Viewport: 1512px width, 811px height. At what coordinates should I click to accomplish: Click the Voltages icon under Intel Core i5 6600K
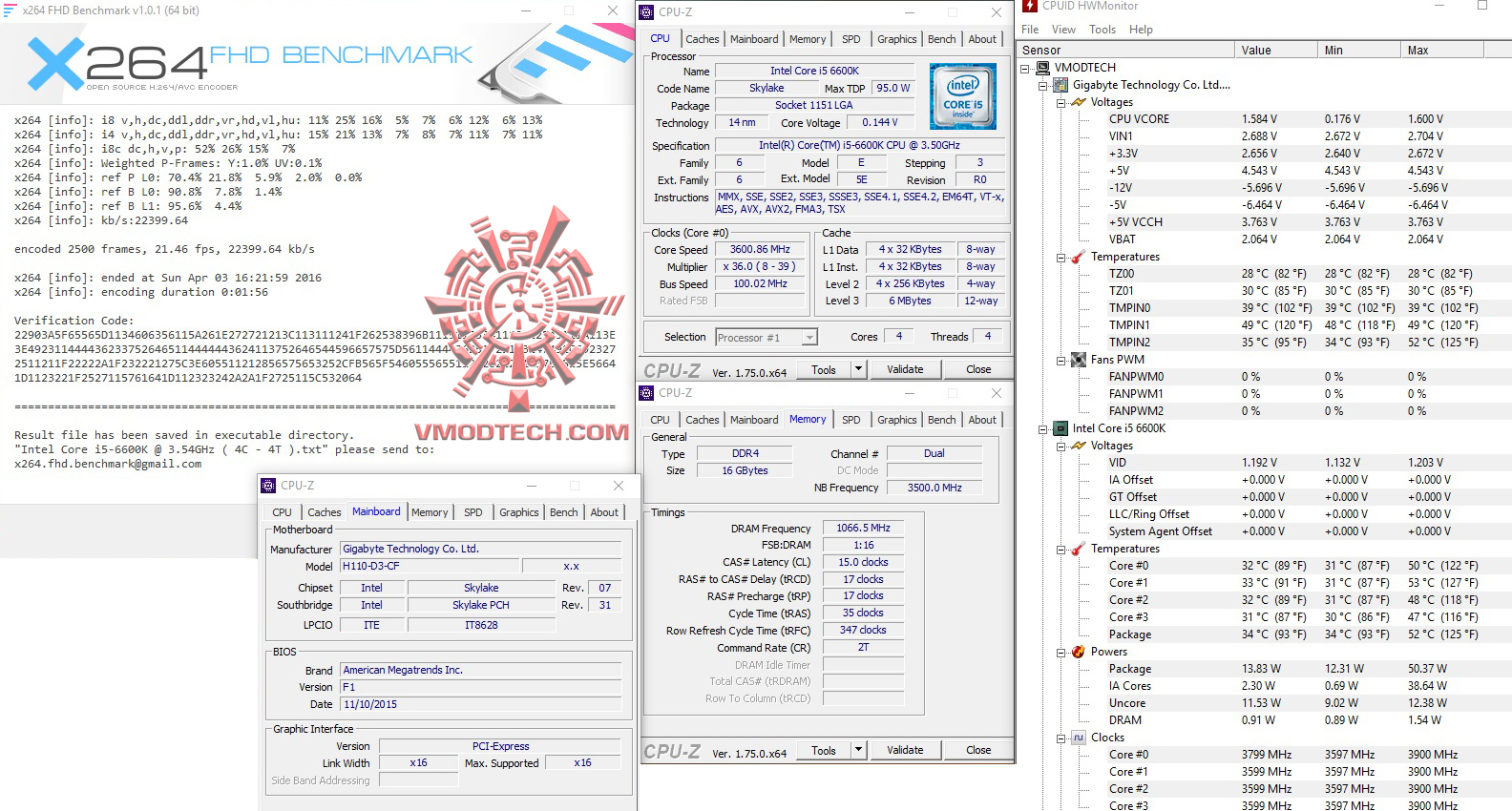pyautogui.click(x=1079, y=446)
